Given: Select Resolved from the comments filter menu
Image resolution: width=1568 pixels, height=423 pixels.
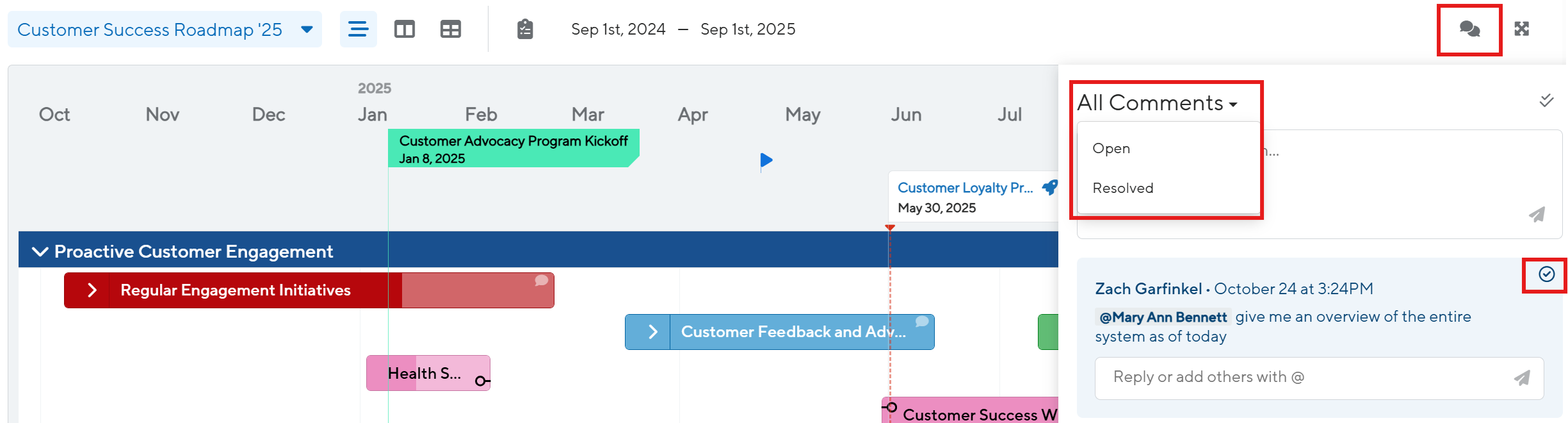Looking at the screenshot, I should (x=1122, y=188).
